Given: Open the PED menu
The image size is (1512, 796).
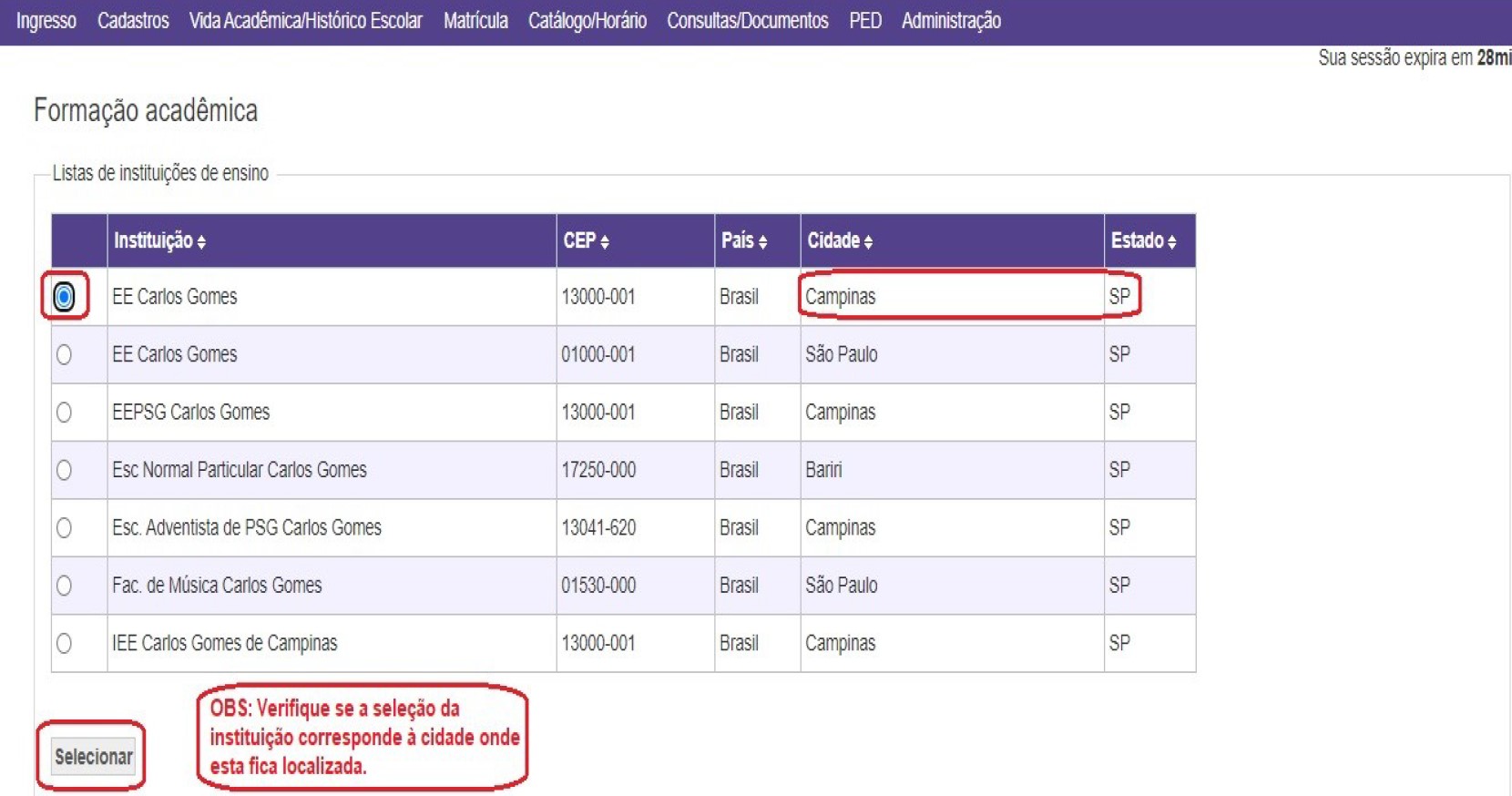Looking at the screenshot, I should (x=865, y=20).
